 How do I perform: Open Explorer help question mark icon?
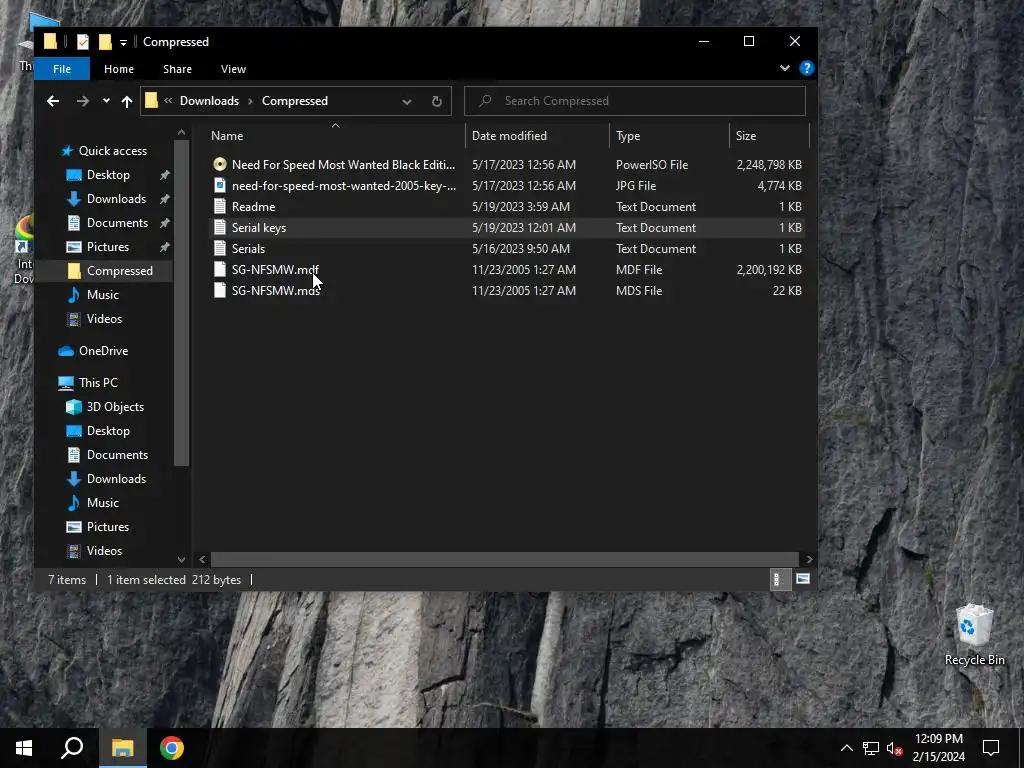(807, 68)
